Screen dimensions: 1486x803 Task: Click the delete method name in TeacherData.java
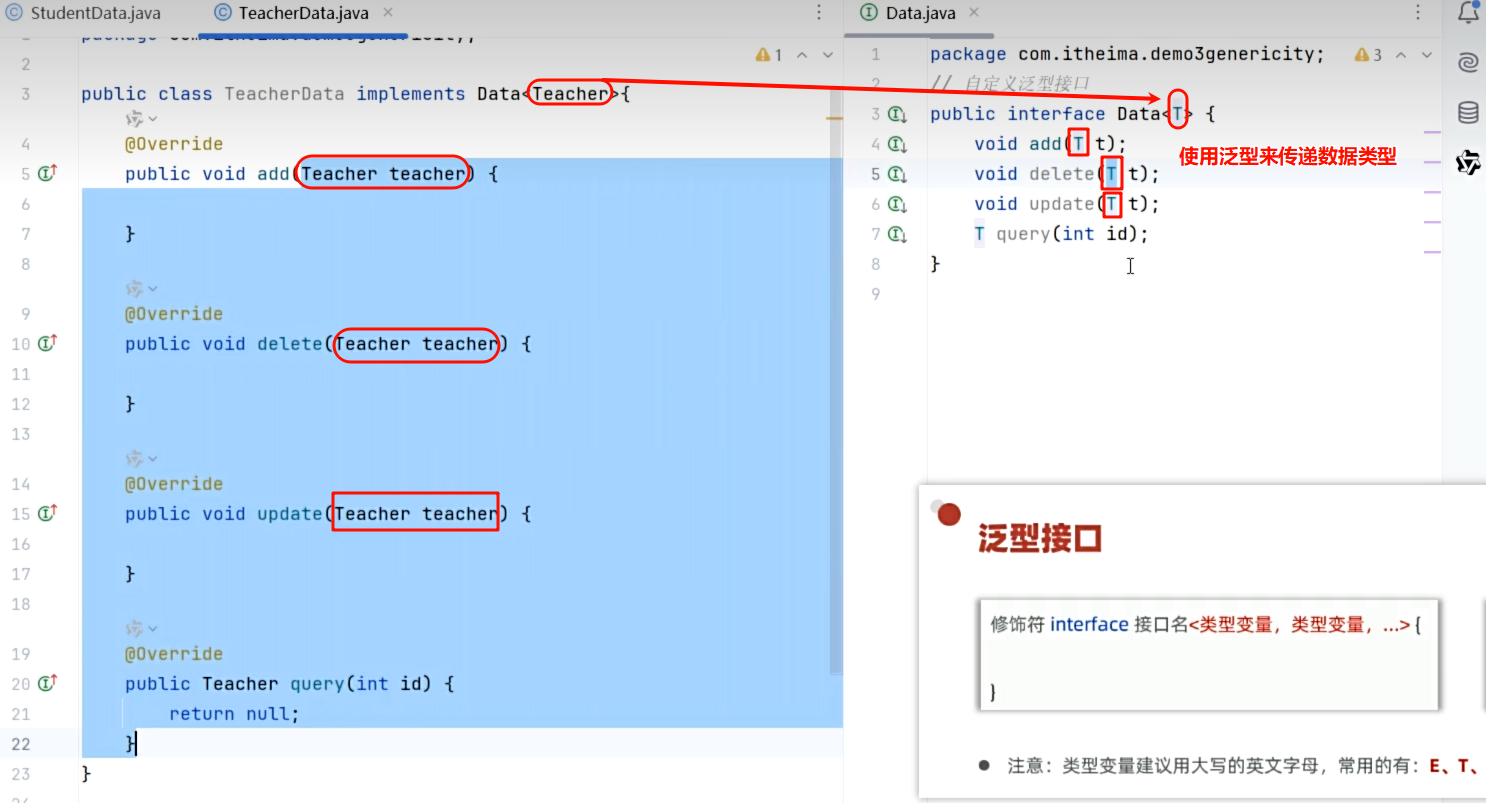(x=290, y=344)
